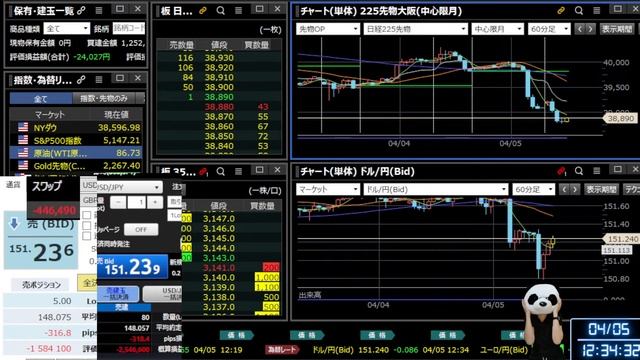This screenshot has width=640, height=360.
Task: Increase quantity with plus button
Action: 155,202
